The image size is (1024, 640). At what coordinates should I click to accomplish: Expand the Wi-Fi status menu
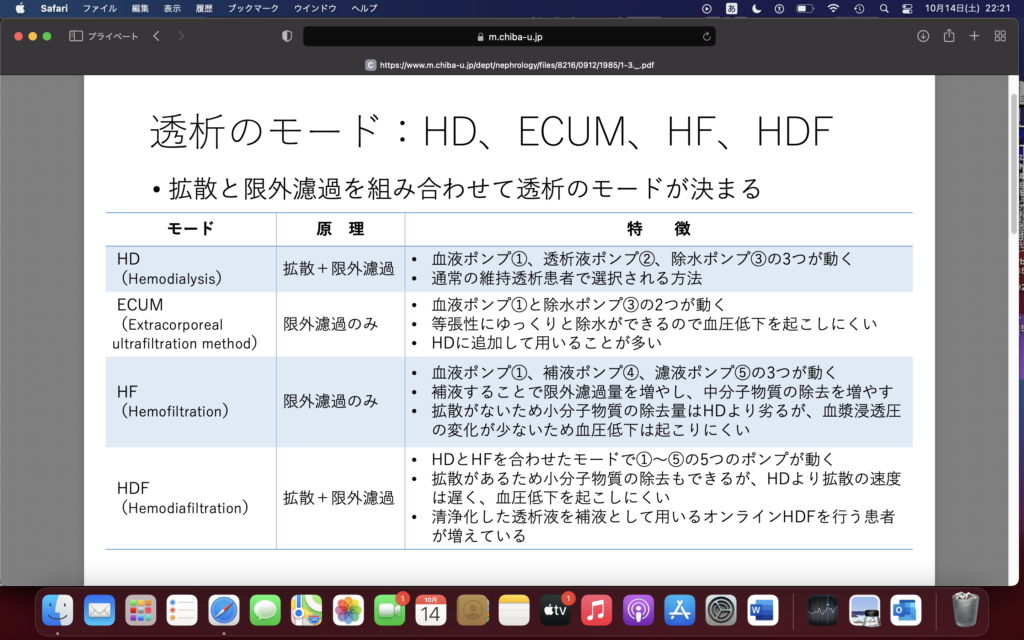pyautogui.click(x=833, y=8)
